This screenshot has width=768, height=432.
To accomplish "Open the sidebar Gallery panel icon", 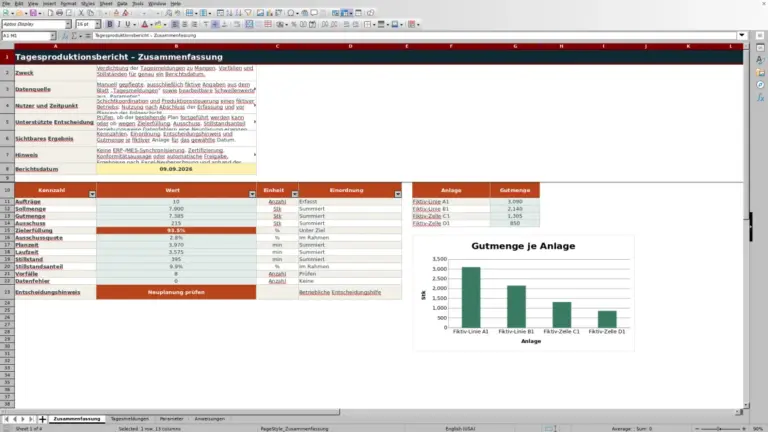I will pos(760,72).
